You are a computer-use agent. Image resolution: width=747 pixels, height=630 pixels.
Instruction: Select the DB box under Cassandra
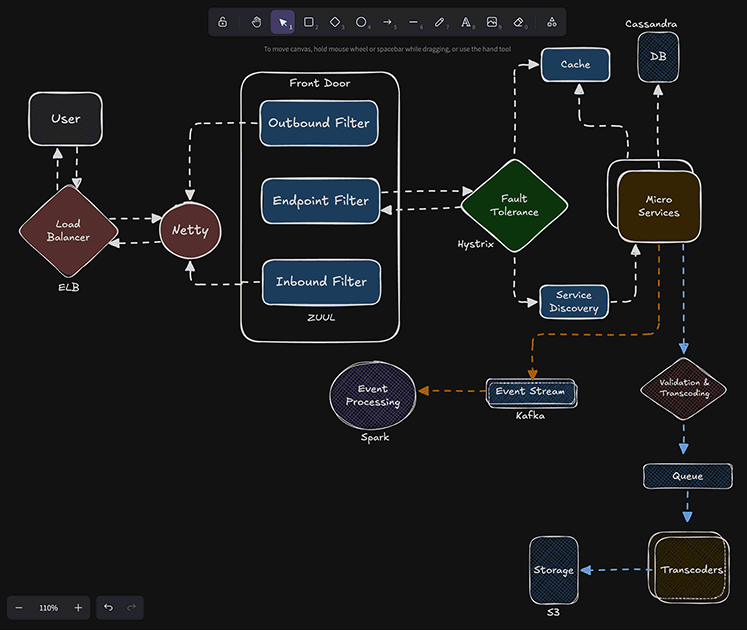pos(658,57)
